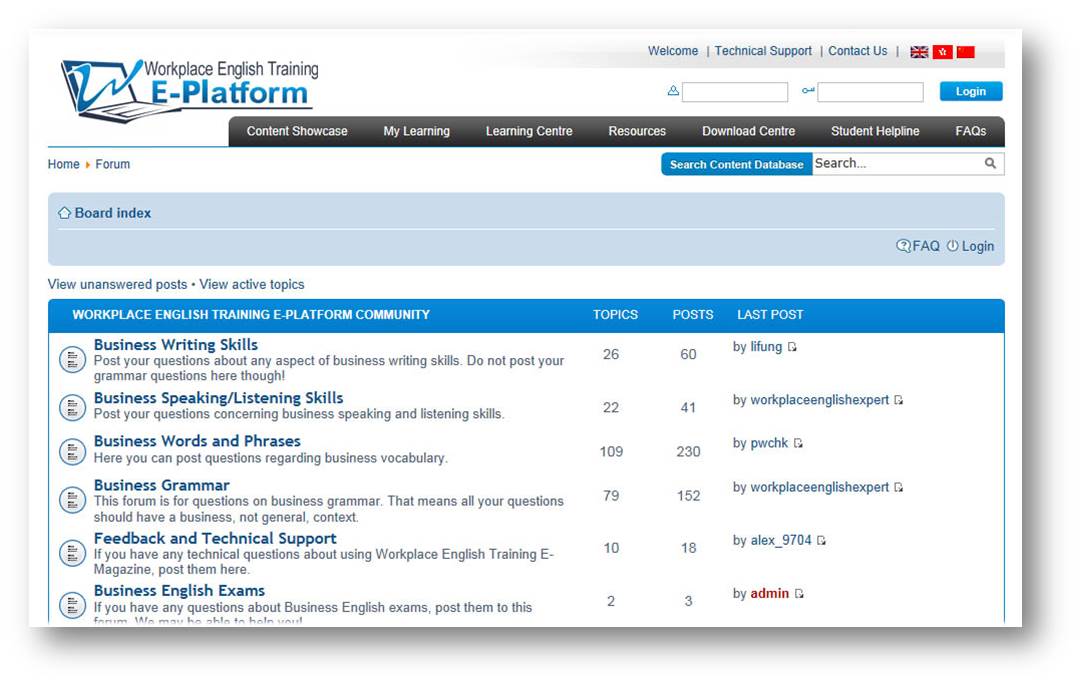The image size is (1081, 686).
Task: Open latest post icon beside pwchk
Action: tap(798, 444)
